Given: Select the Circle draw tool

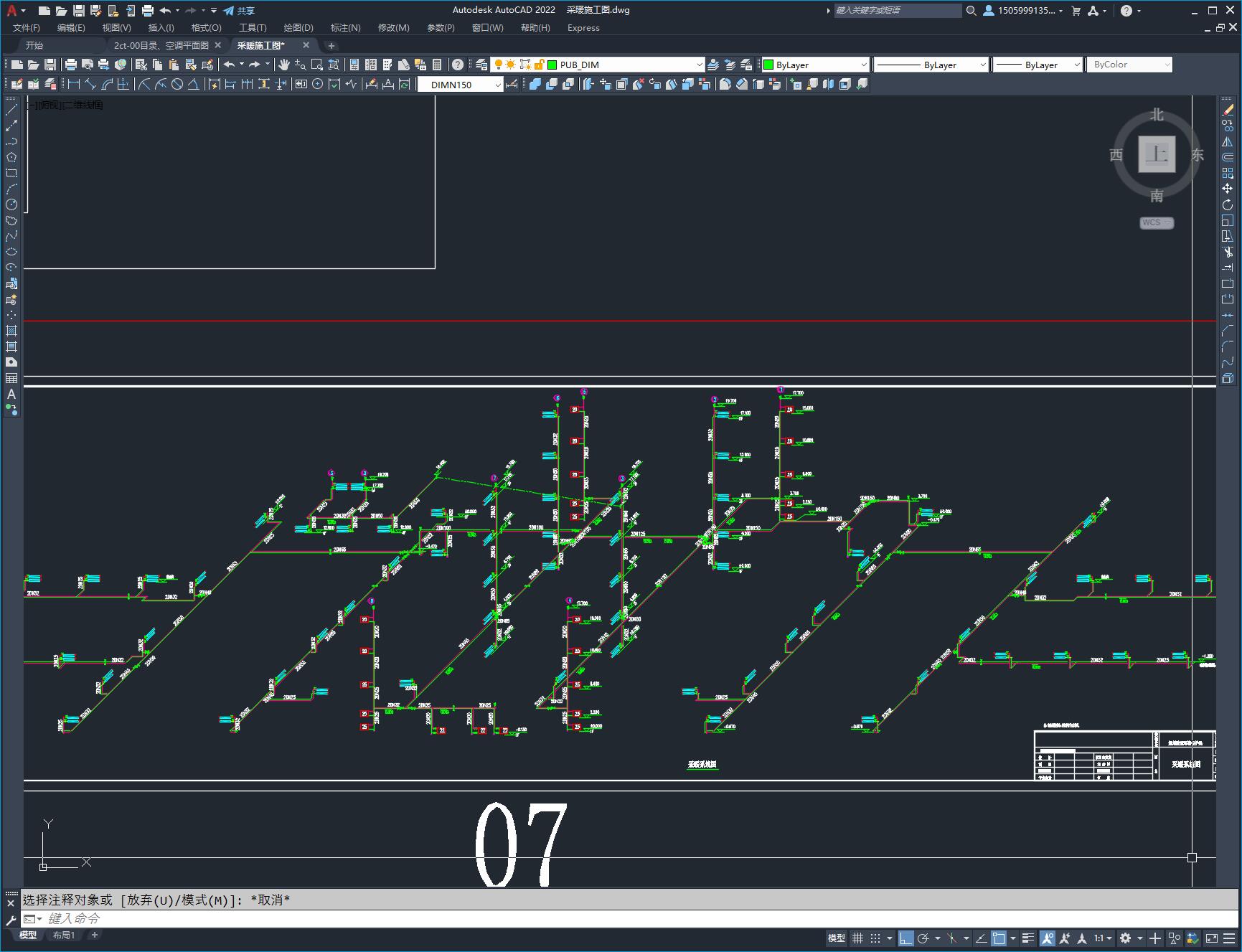Looking at the screenshot, I should click(11, 204).
